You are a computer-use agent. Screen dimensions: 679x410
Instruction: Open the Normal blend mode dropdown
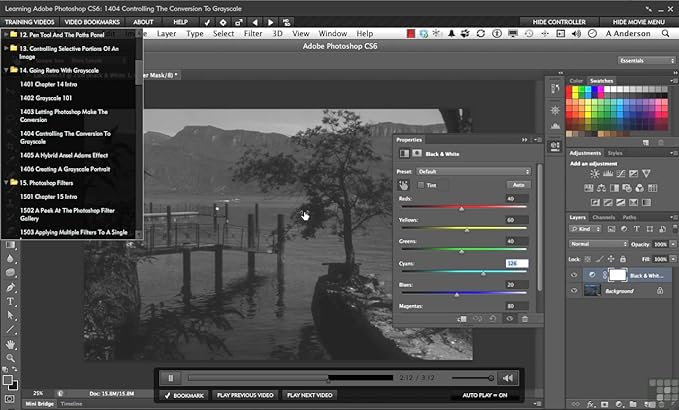[x=598, y=244]
